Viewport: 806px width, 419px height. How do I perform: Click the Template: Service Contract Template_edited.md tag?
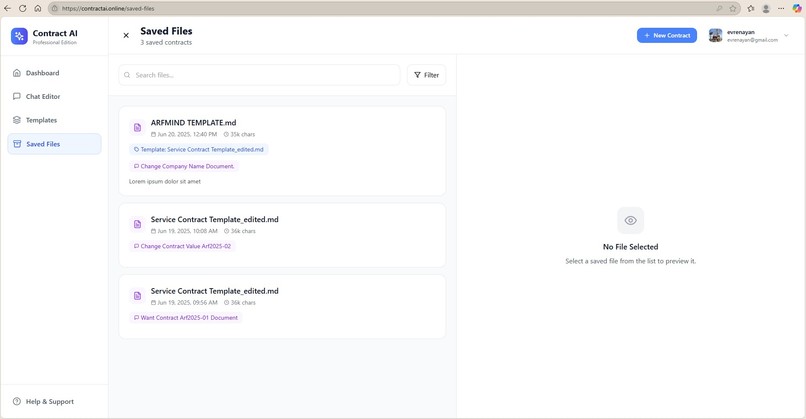click(198, 150)
